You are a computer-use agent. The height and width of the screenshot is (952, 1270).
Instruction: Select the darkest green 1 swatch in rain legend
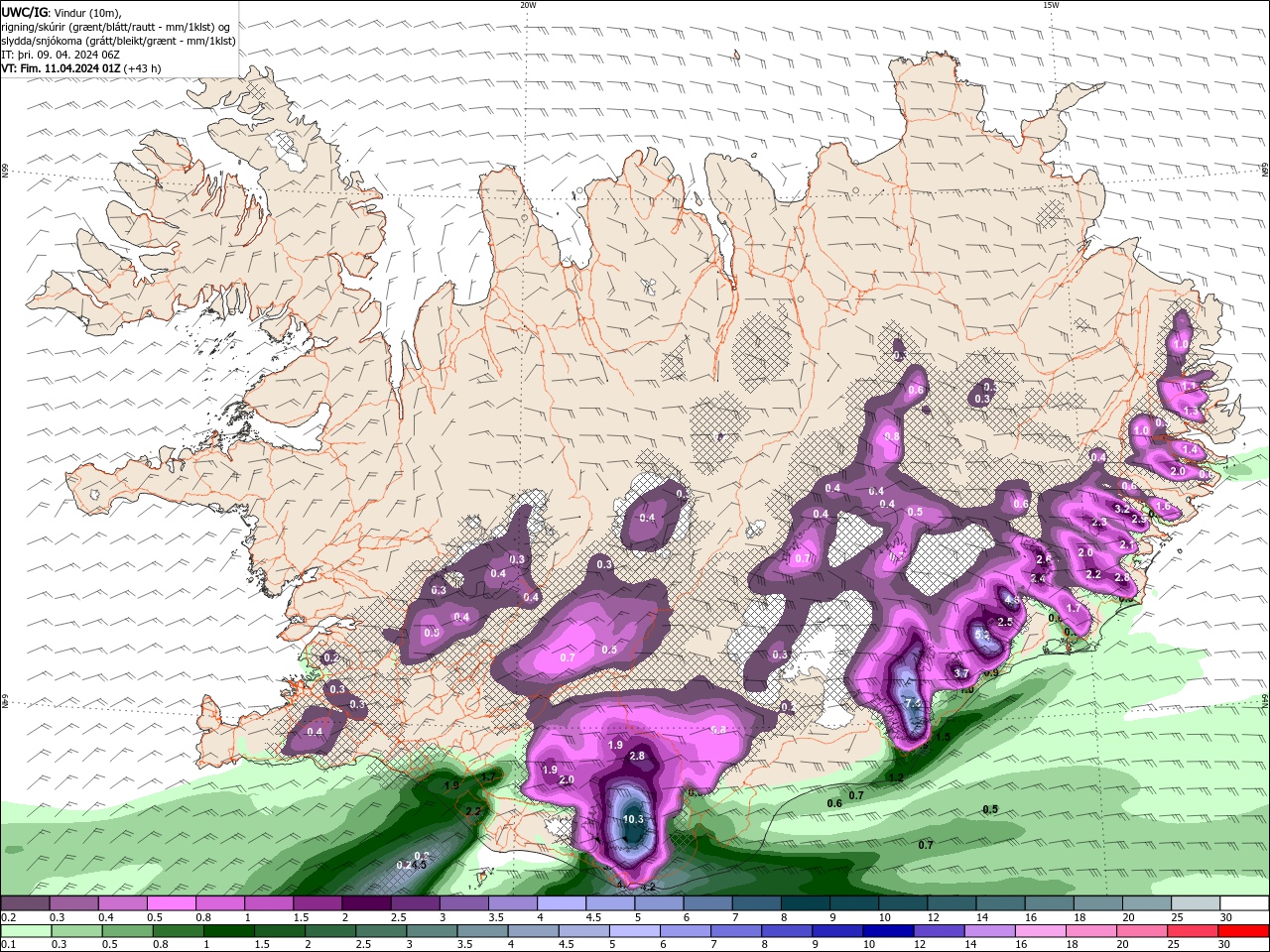coord(229,931)
